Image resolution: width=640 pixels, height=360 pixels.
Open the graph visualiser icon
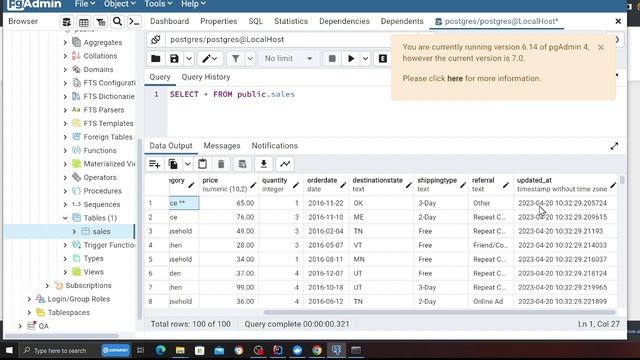pos(285,164)
